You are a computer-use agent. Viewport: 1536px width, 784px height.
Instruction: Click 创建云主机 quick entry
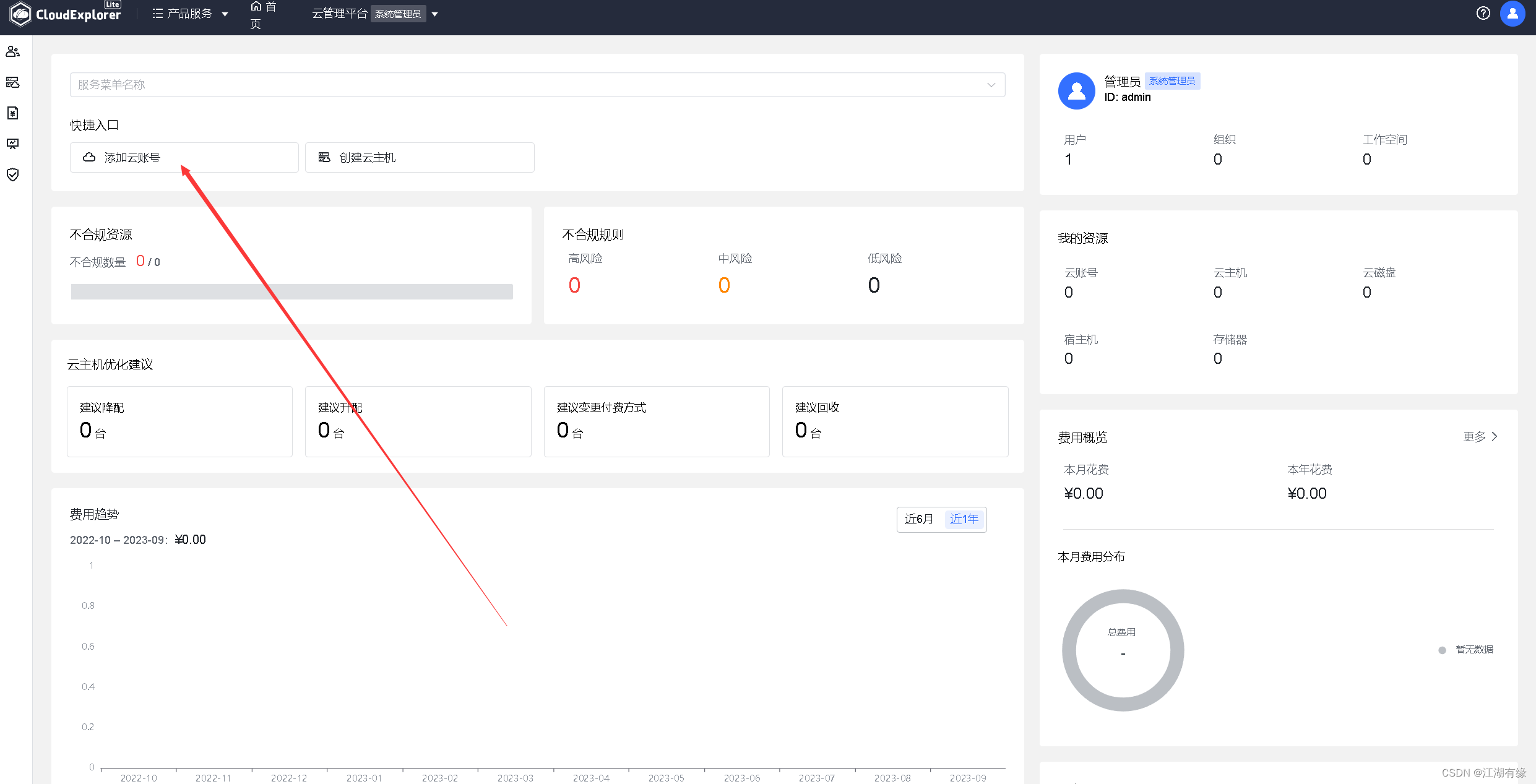[420, 157]
